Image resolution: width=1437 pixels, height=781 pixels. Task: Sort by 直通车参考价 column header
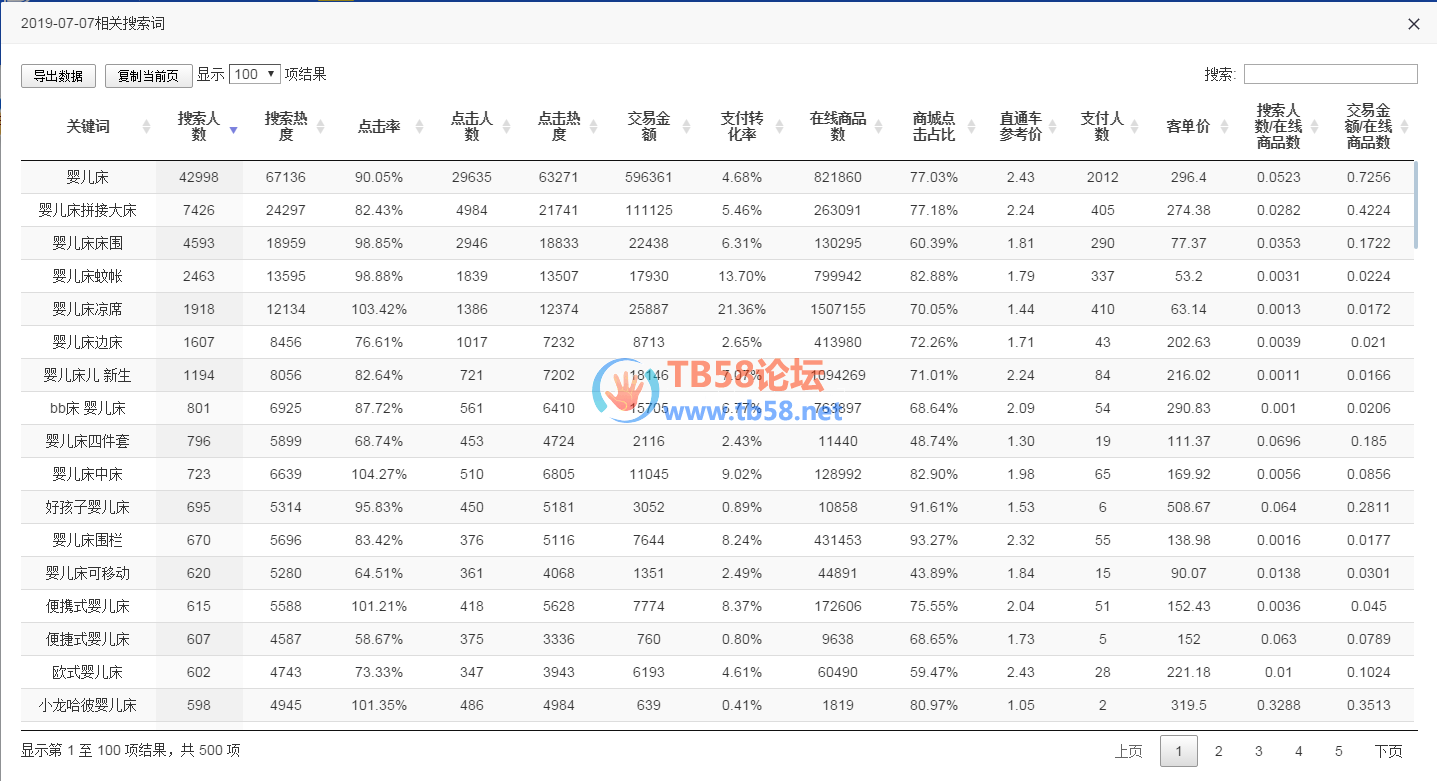pyautogui.click(x=1020, y=127)
